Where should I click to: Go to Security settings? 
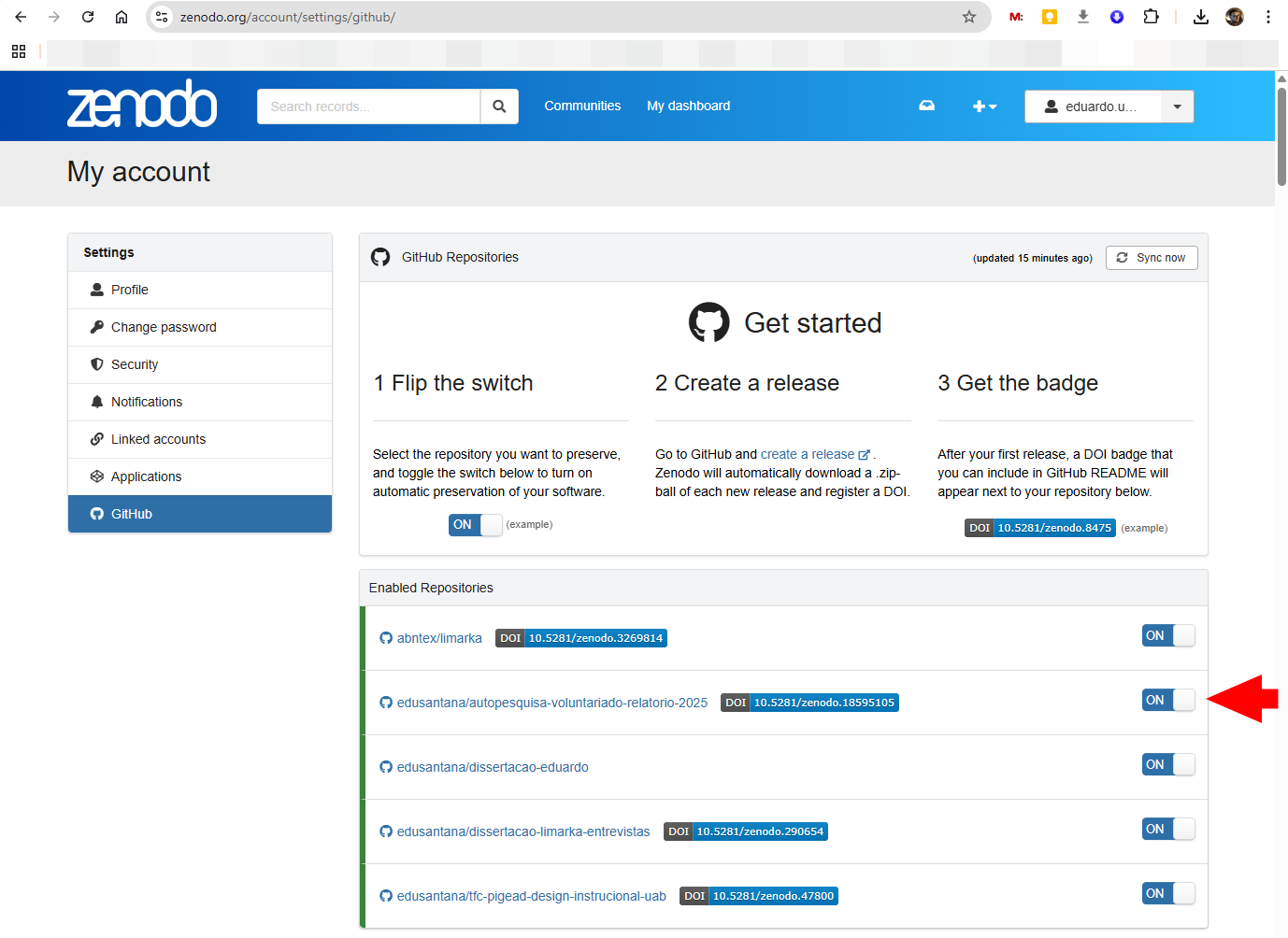point(135,364)
